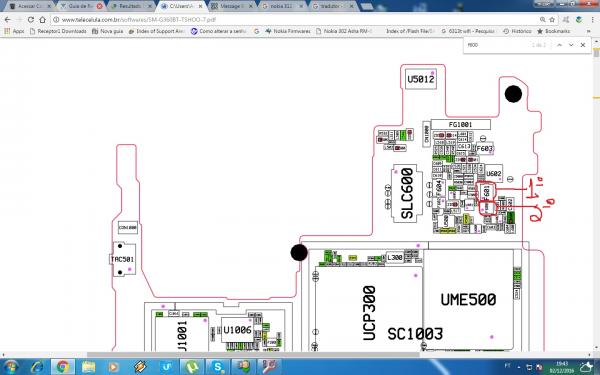This screenshot has width=600, height=375.
Task: Reload the page with the refresh icon
Action: click(31, 20)
